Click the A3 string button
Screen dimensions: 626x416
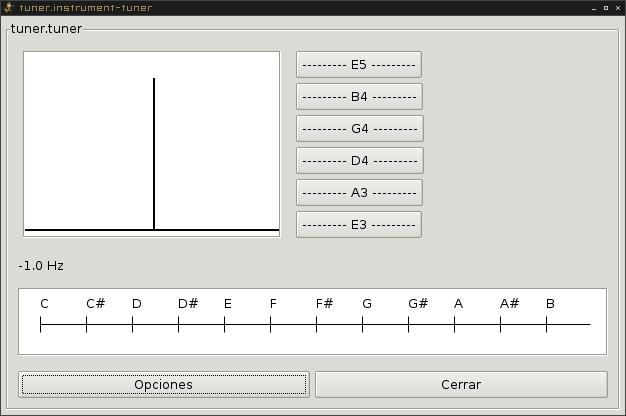click(359, 193)
